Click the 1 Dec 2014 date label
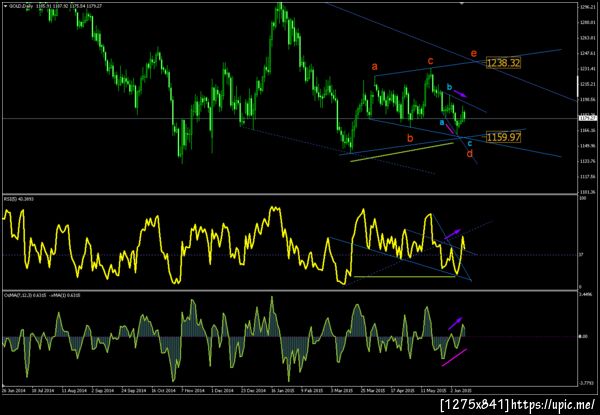 coord(222,391)
